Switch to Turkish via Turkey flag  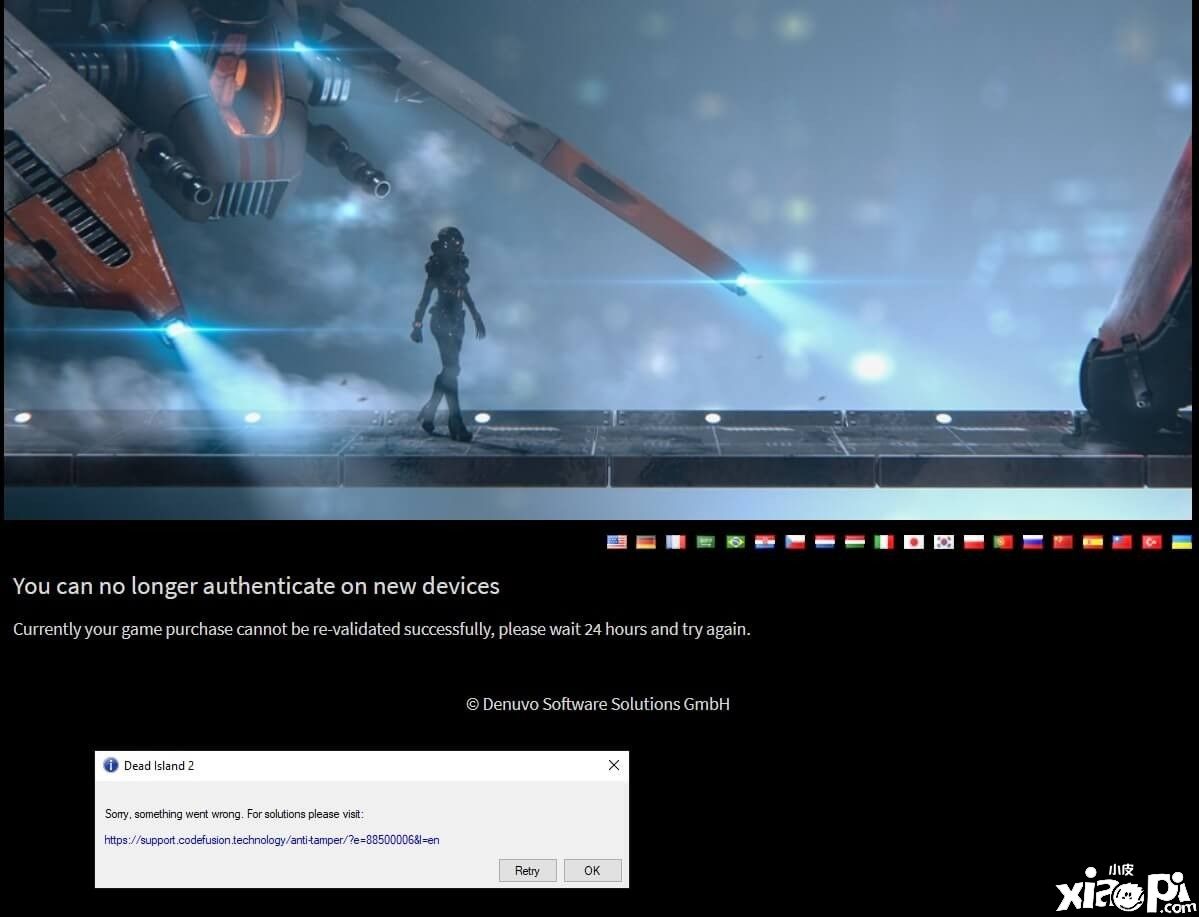click(1152, 541)
